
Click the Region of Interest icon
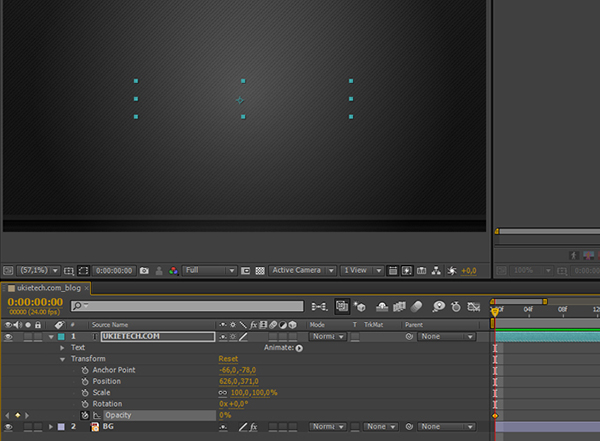tap(245, 271)
